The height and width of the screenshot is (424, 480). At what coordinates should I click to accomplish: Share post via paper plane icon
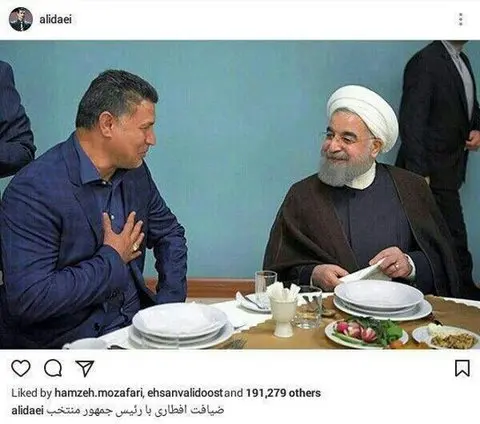(85, 369)
